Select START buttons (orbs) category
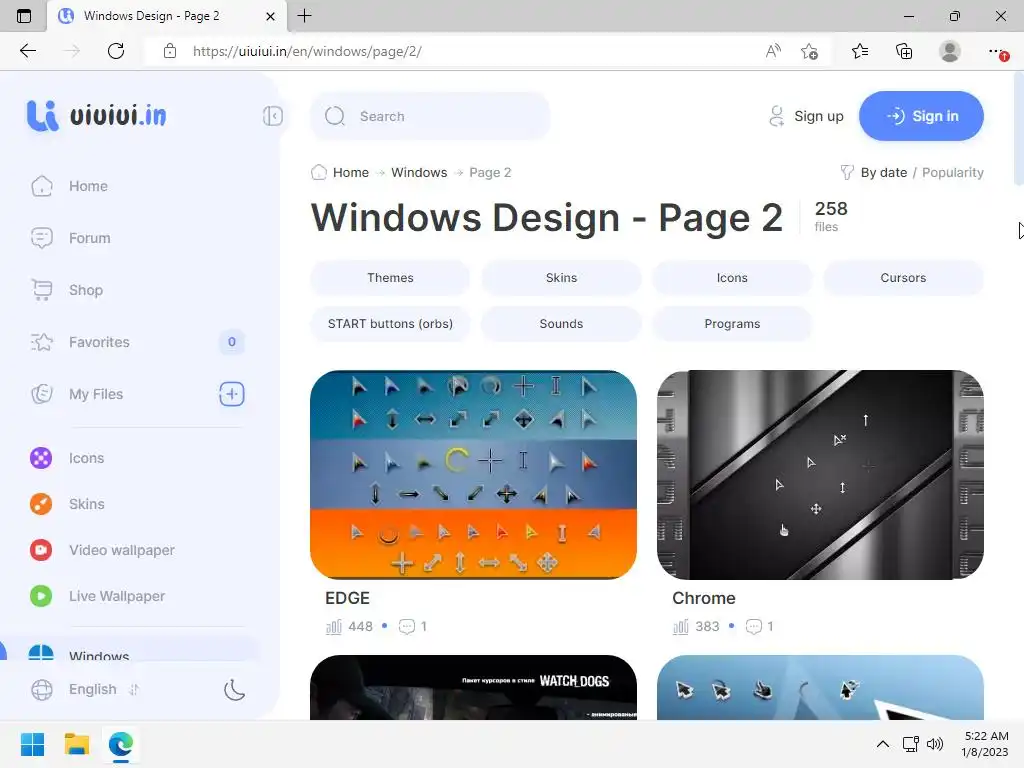Image resolution: width=1024 pixels, height=768 pixels. pyautogui.click(x=391, y=324)
